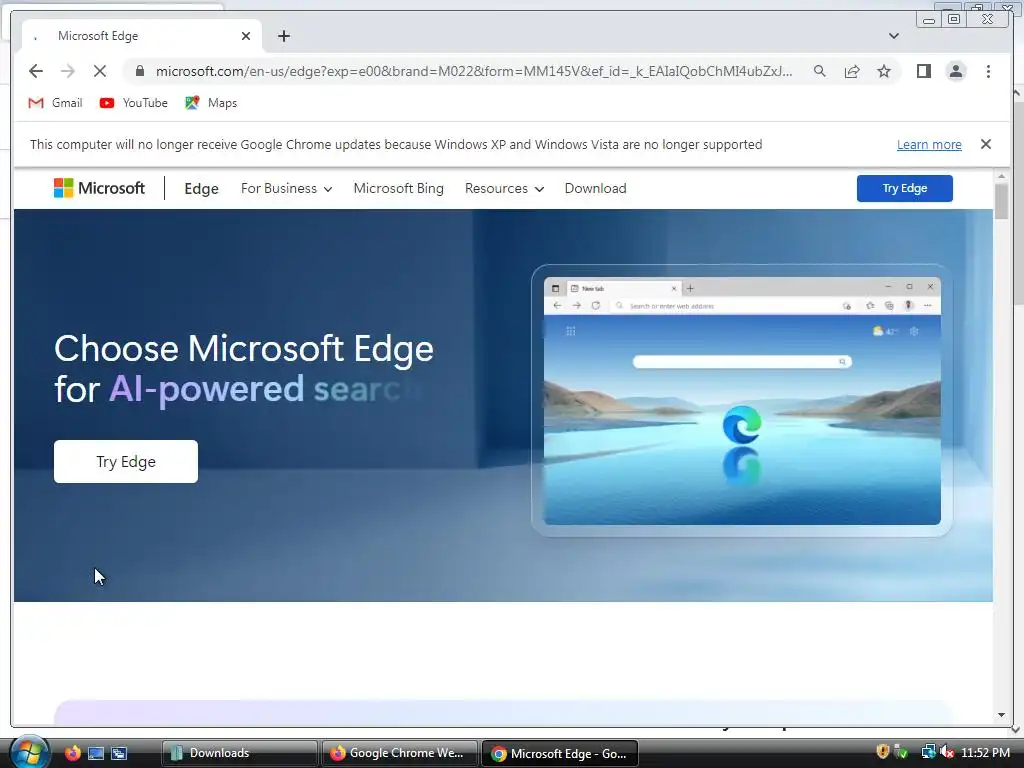Click Show desktop quick launch icon
Viewport: 1024px width, 768px height.
[96, 753]
